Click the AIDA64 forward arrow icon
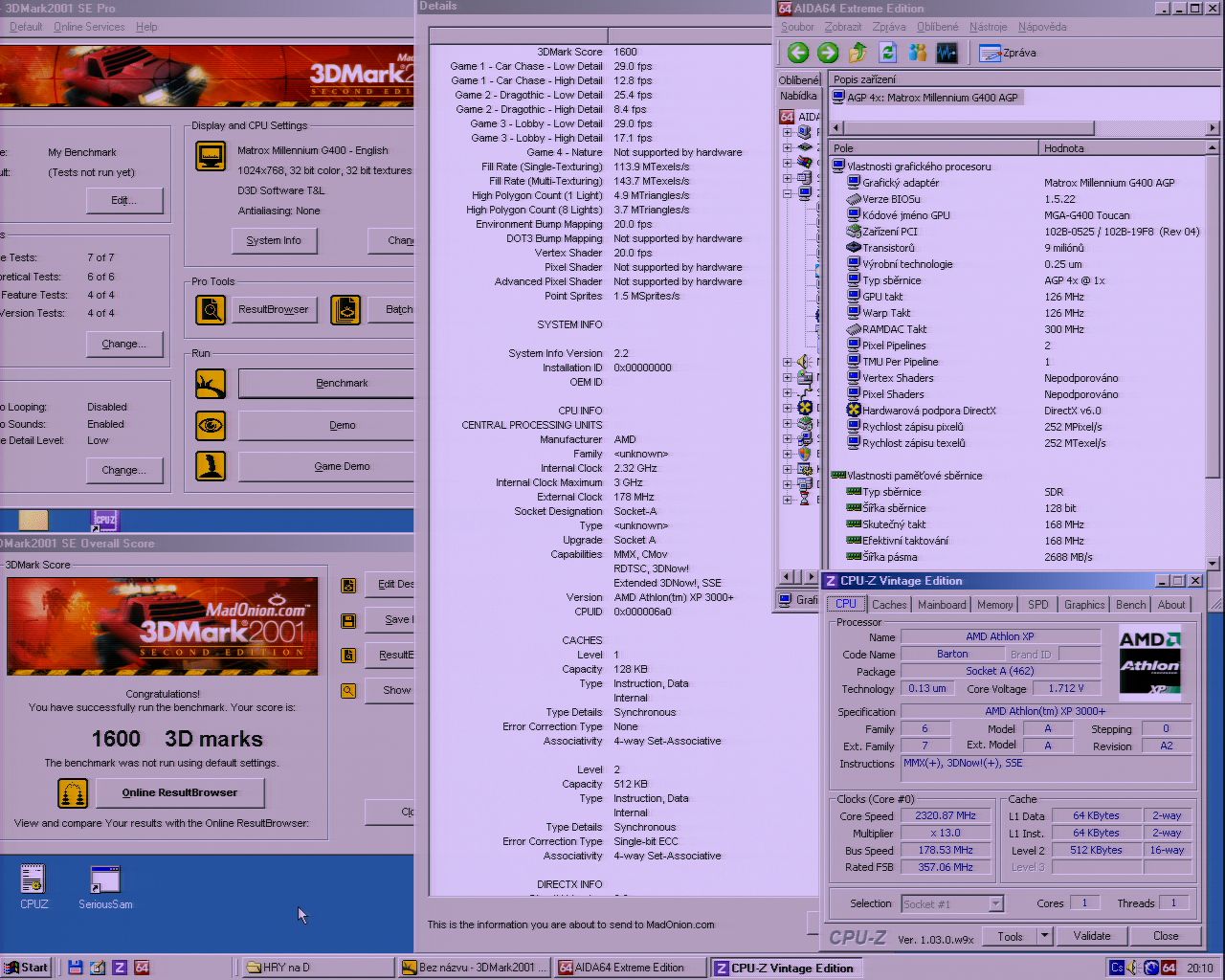This screenshot has width=1225, height=980. click(x=828, y=53)
